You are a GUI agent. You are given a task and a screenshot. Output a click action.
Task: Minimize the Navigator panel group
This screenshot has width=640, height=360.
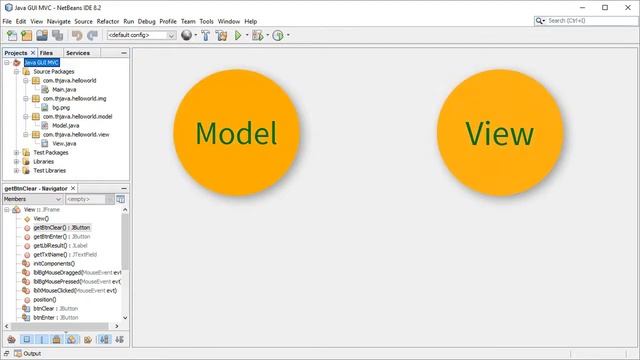(124, 188)
